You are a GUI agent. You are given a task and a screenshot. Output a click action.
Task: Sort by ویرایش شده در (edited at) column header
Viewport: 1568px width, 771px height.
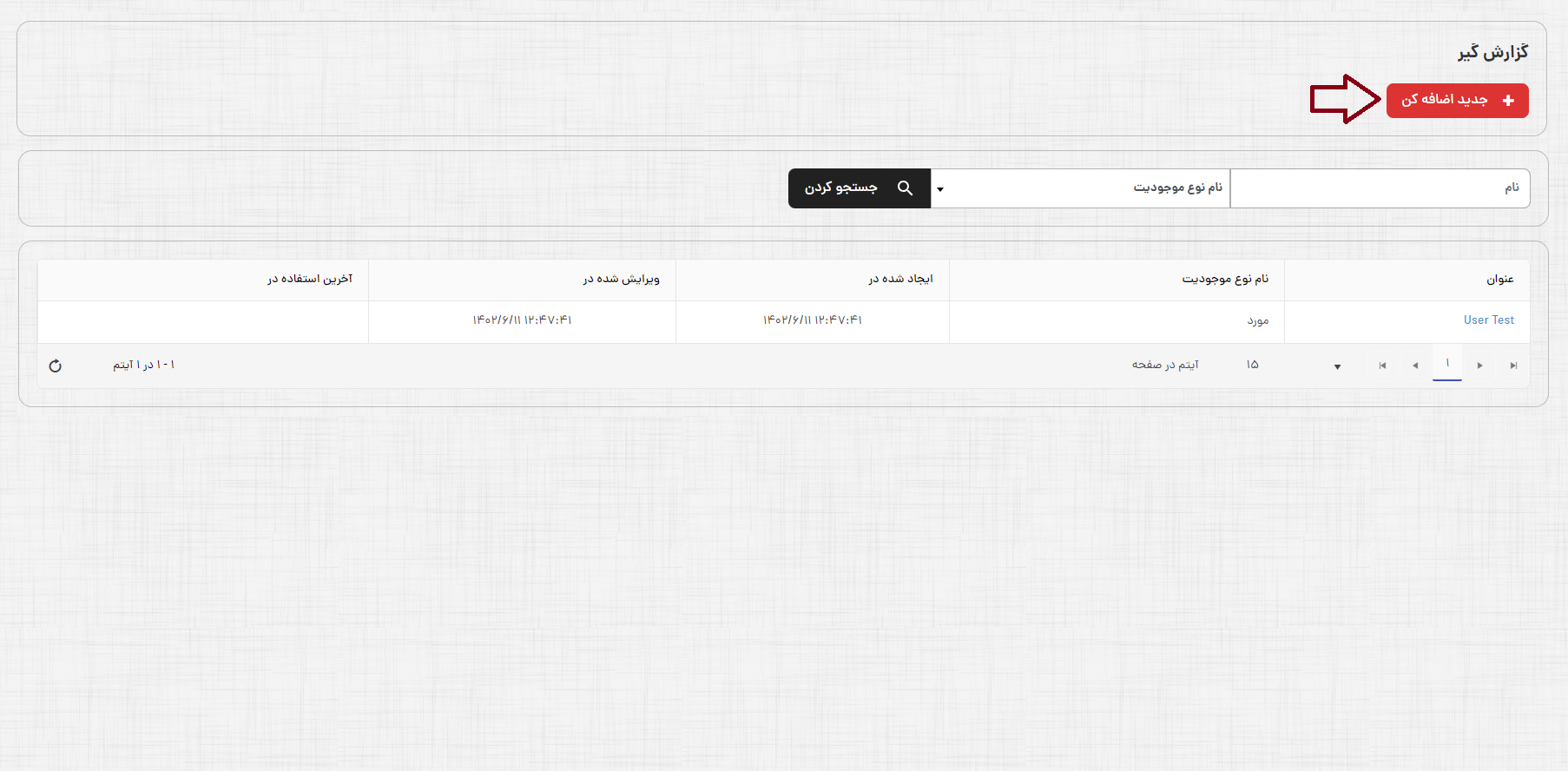click(621, 280)
